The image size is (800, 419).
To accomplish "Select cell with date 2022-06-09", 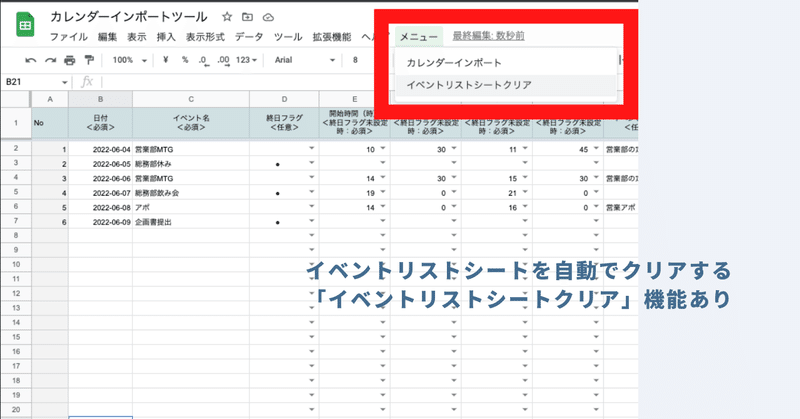I will [x=101, y=222].
